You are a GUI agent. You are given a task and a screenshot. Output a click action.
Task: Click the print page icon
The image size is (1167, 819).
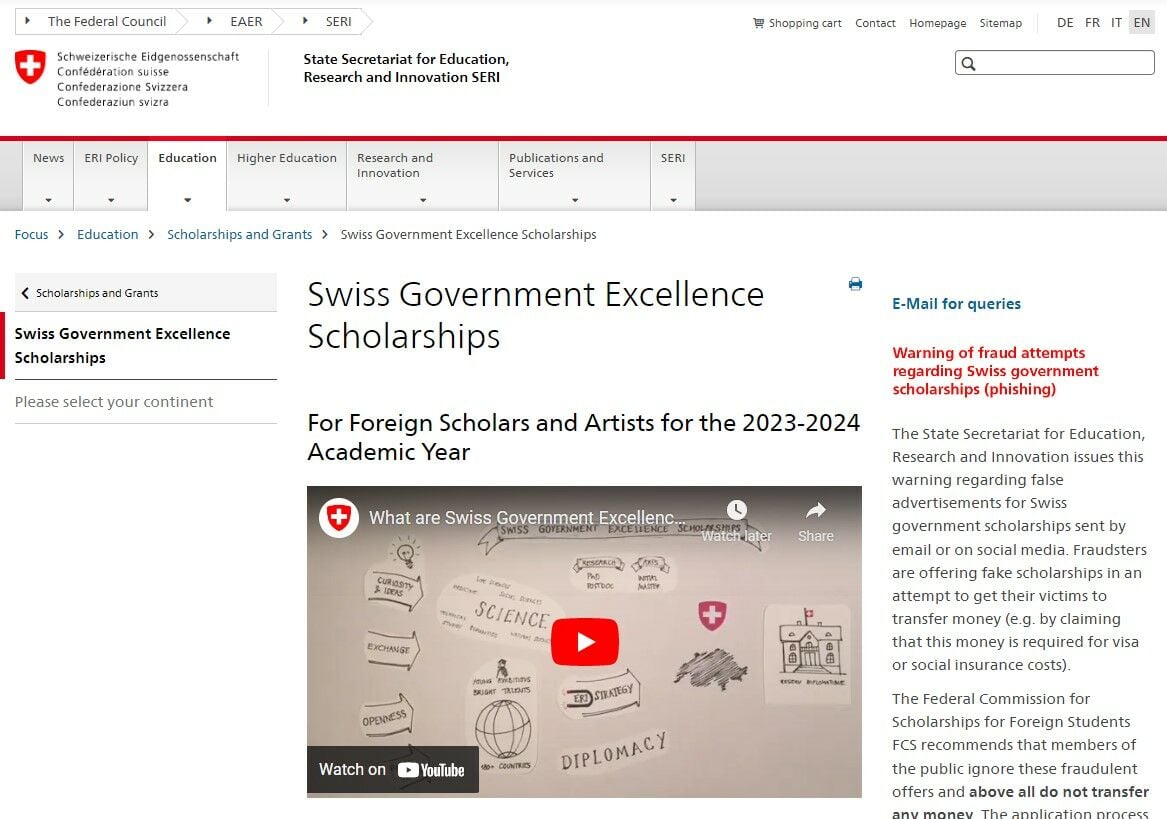tap(855, 284)
